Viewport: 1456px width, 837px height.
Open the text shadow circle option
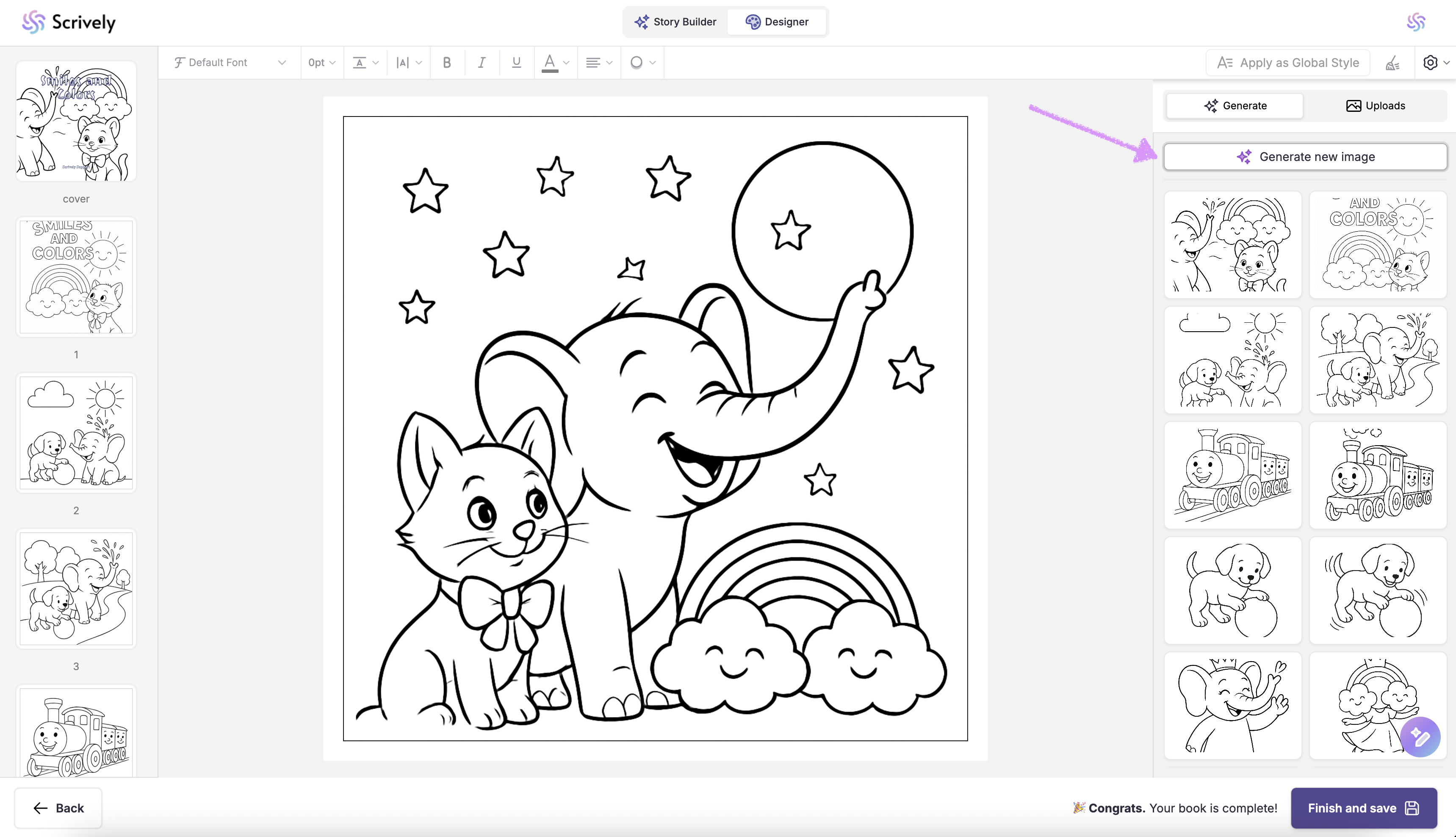click(642, 63)
